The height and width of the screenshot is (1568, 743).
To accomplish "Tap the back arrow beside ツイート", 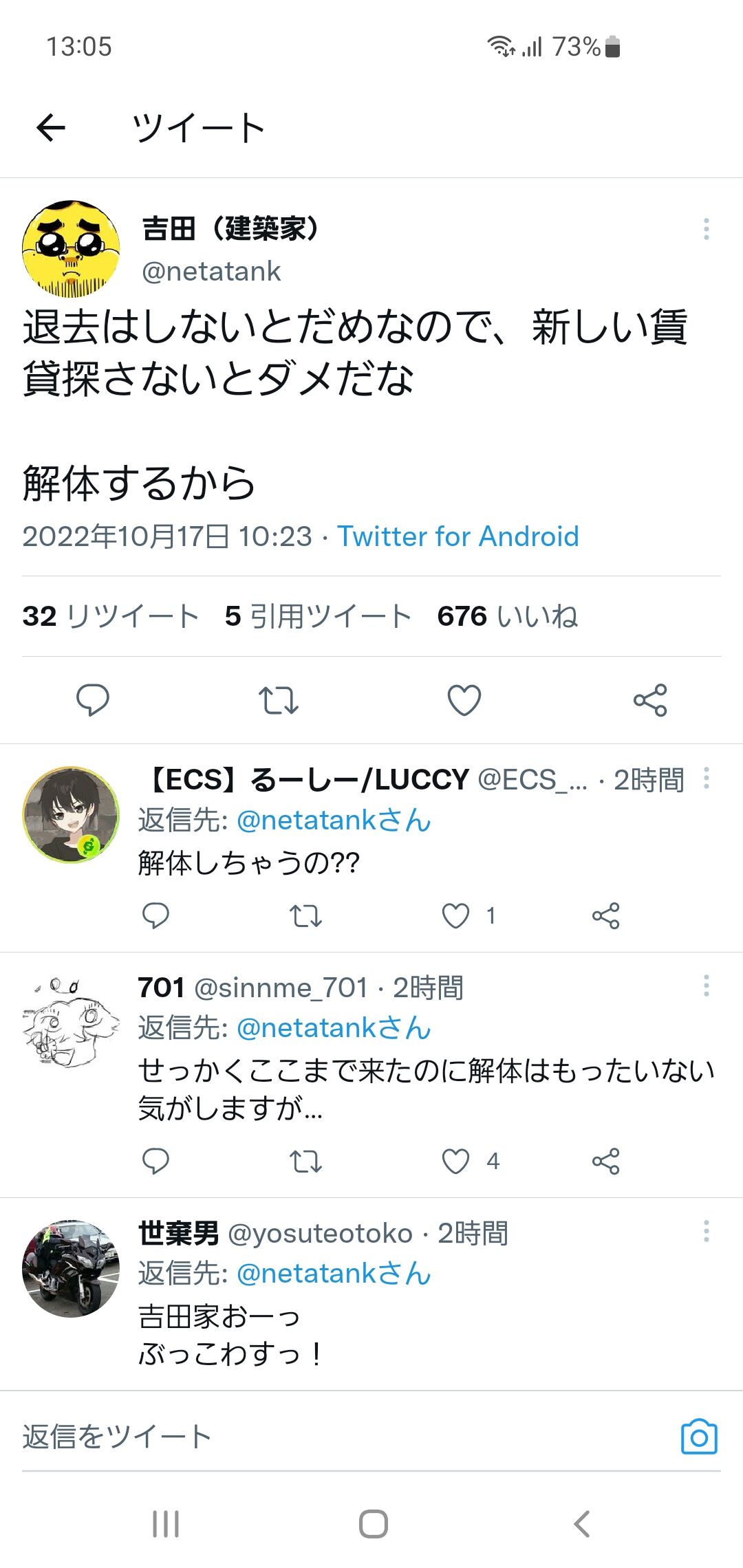I will 51,127.
